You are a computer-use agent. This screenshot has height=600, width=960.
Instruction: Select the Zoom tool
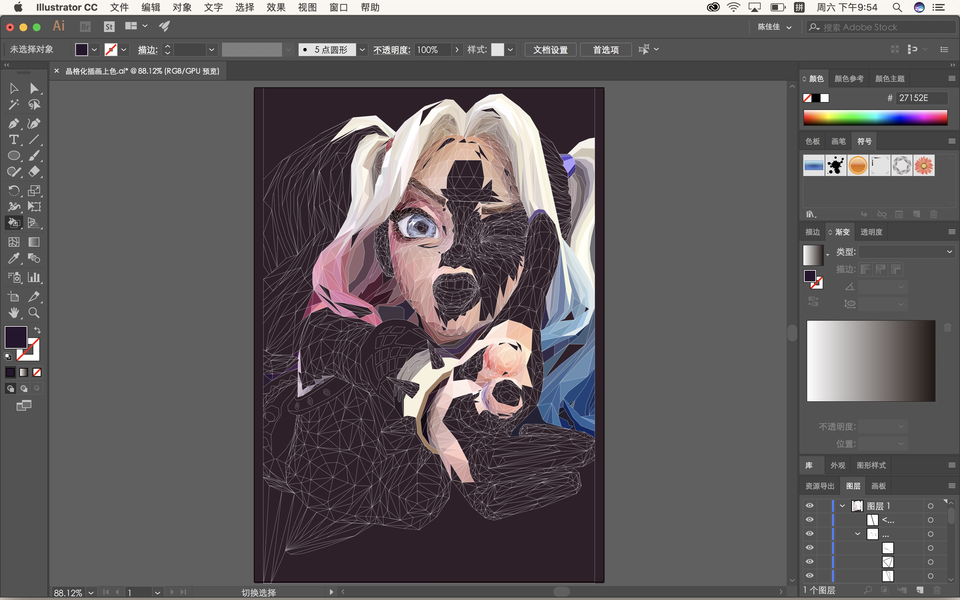click(34, 313)
